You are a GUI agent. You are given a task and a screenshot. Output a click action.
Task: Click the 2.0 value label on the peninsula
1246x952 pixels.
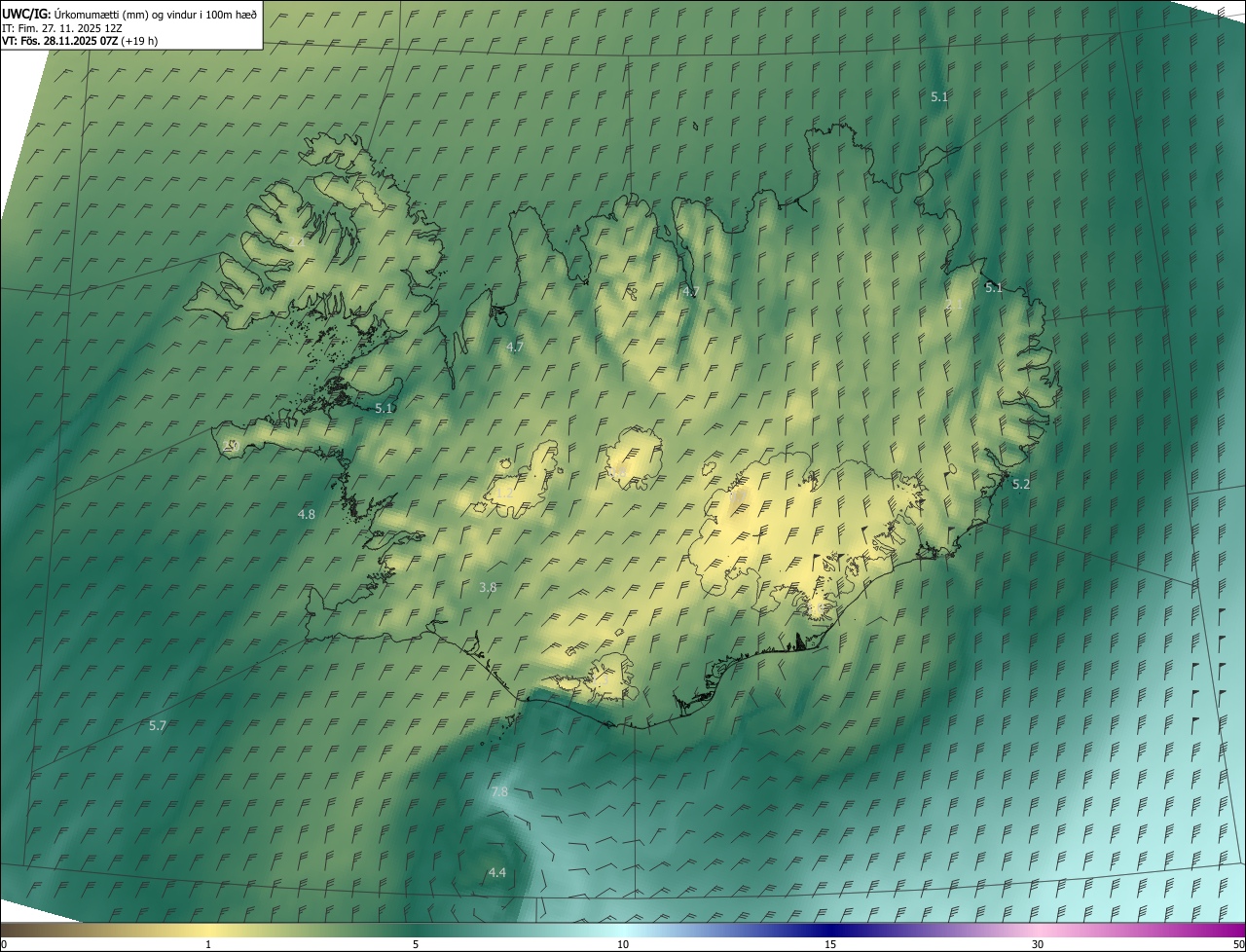pyautogui.click(x=230, y=445)
